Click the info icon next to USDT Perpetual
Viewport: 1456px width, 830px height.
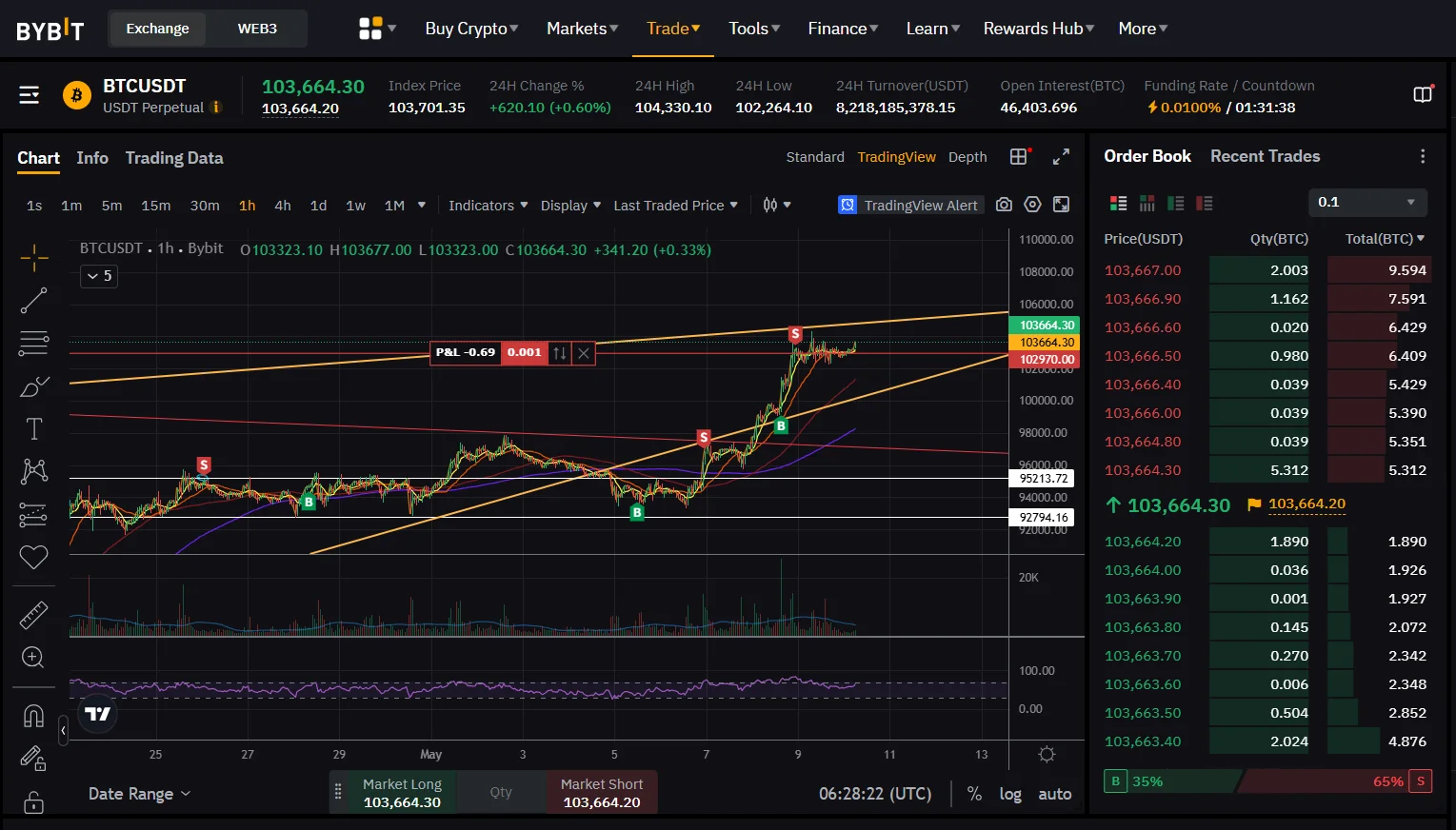(x=216, y=108)
